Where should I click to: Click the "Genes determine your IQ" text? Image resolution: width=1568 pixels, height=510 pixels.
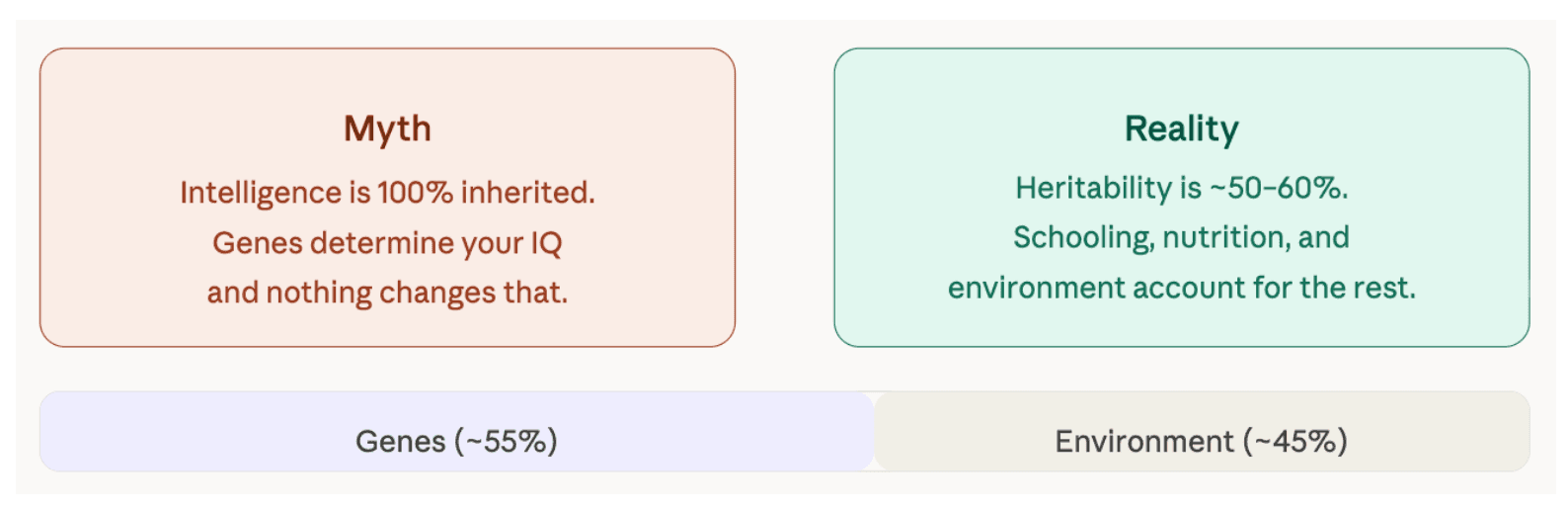click(387, 242)
